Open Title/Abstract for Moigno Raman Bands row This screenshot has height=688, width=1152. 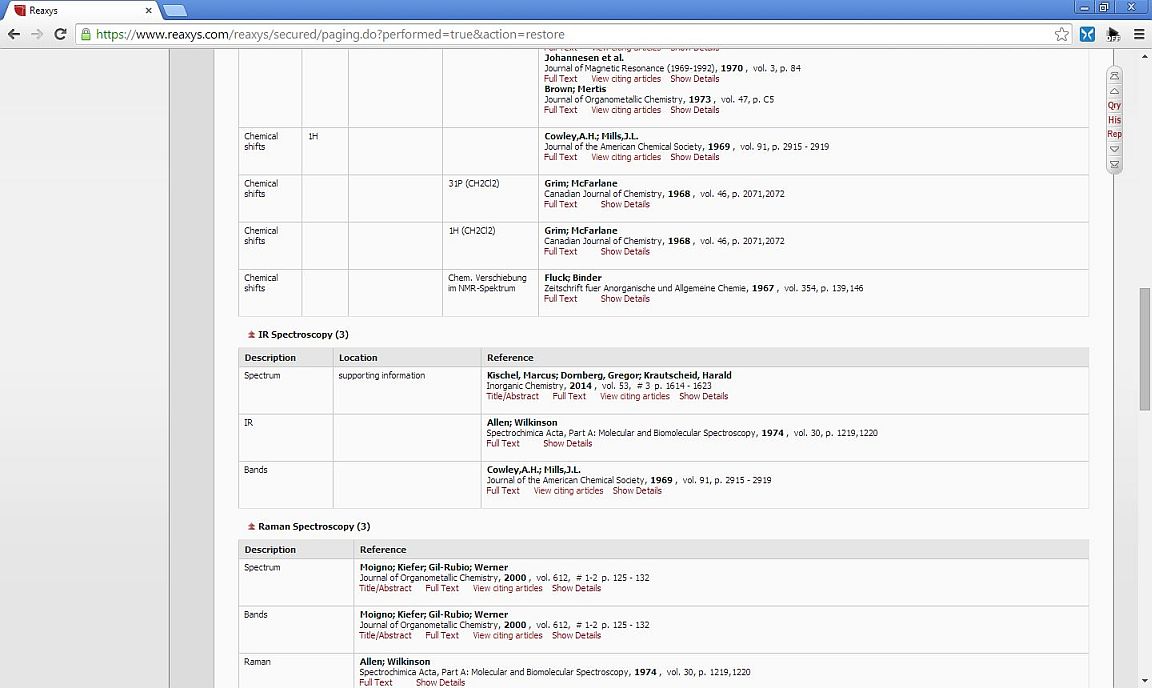[385, 635]
